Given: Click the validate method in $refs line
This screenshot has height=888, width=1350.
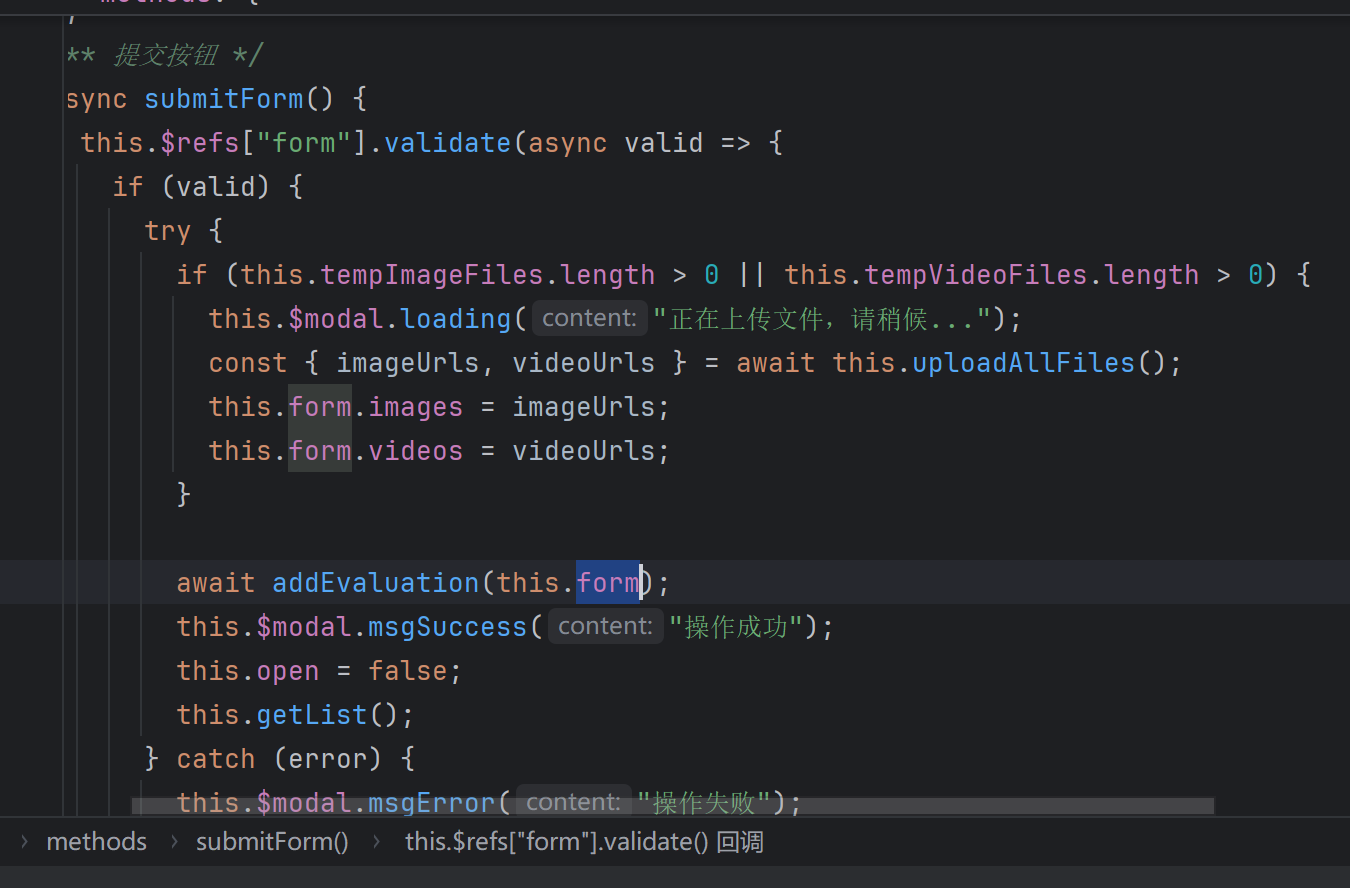Looking at the screenshot, I should pyautogui.click(x=447, y=142).
